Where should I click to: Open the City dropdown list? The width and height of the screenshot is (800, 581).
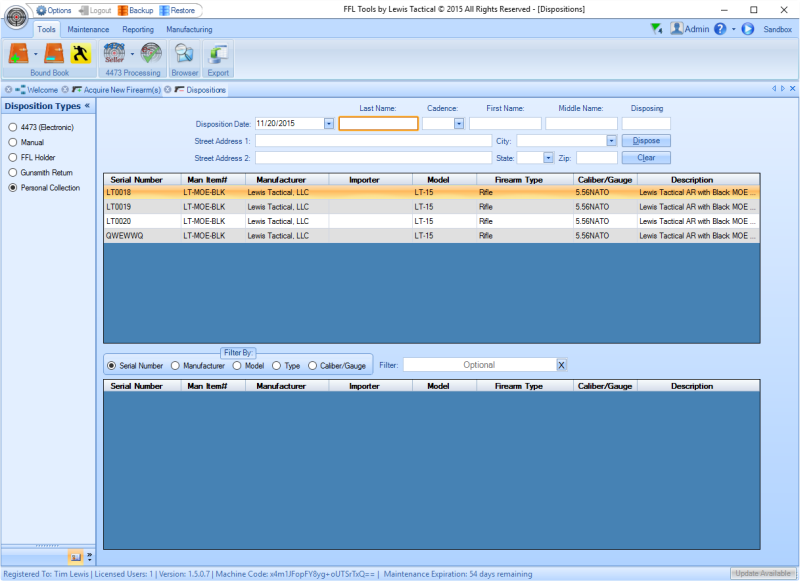point(611,141)
